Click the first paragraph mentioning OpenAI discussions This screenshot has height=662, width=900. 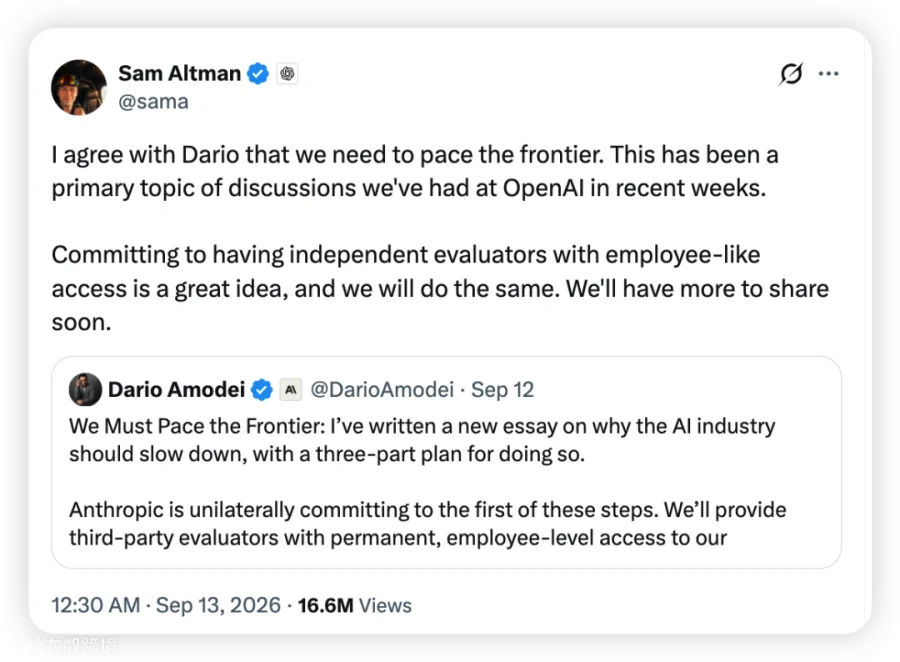coord(415,171)
